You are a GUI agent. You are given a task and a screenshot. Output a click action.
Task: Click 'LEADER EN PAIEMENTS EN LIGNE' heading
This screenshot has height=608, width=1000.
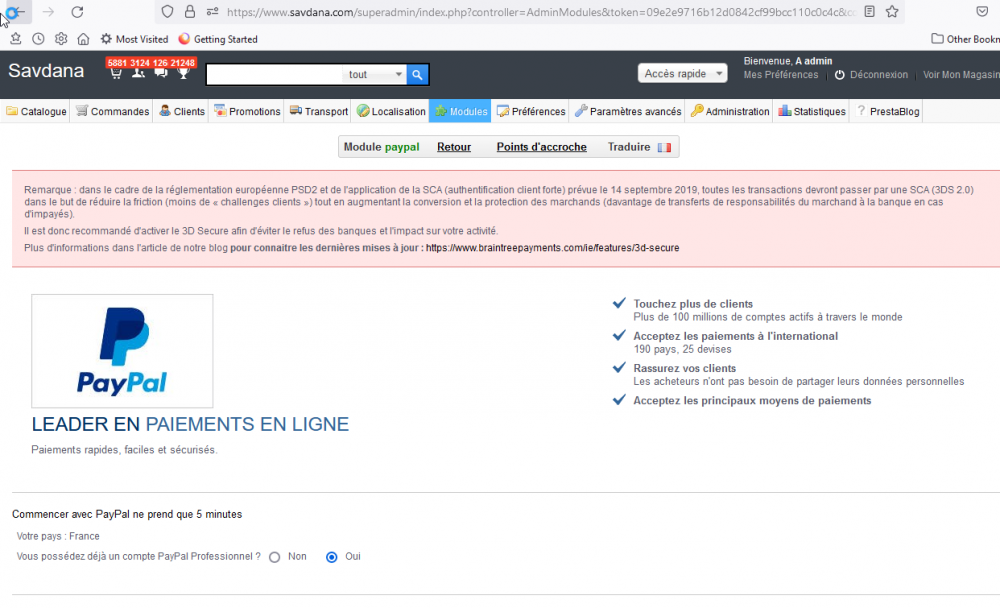tap(190, 424)
